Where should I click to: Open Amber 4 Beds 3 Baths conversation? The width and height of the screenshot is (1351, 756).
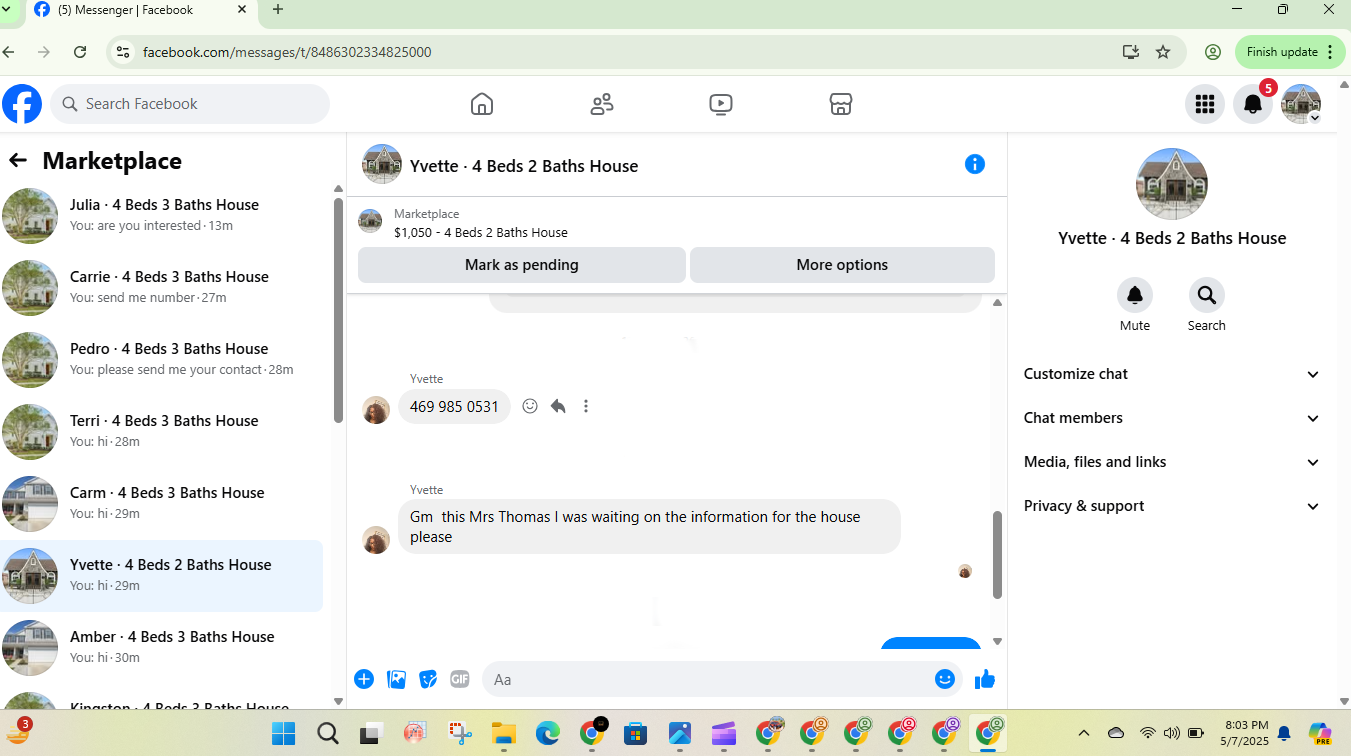pyautogui.click(x=162, y=647)
